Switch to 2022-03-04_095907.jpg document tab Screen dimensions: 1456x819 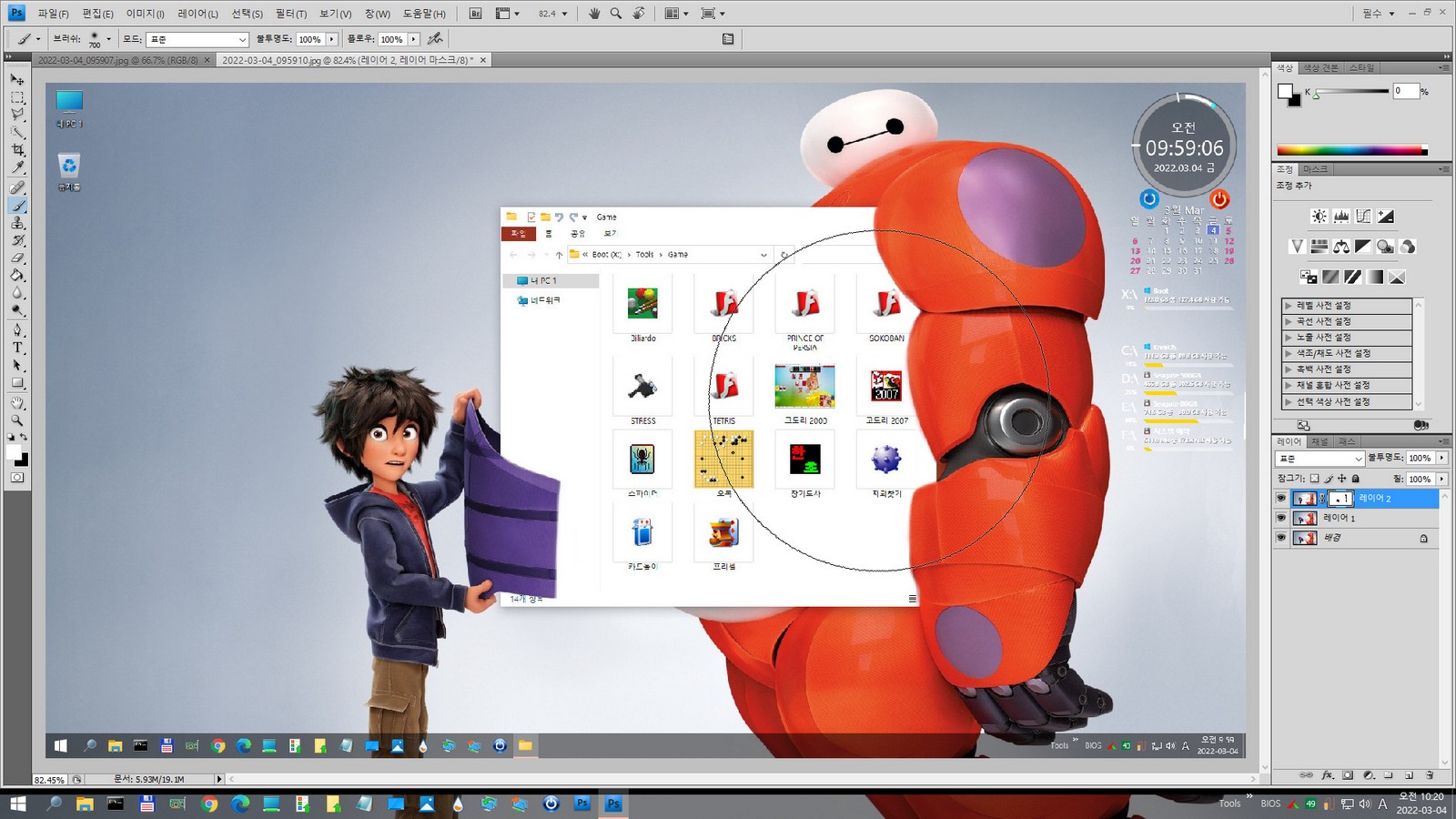pos(117,60)
